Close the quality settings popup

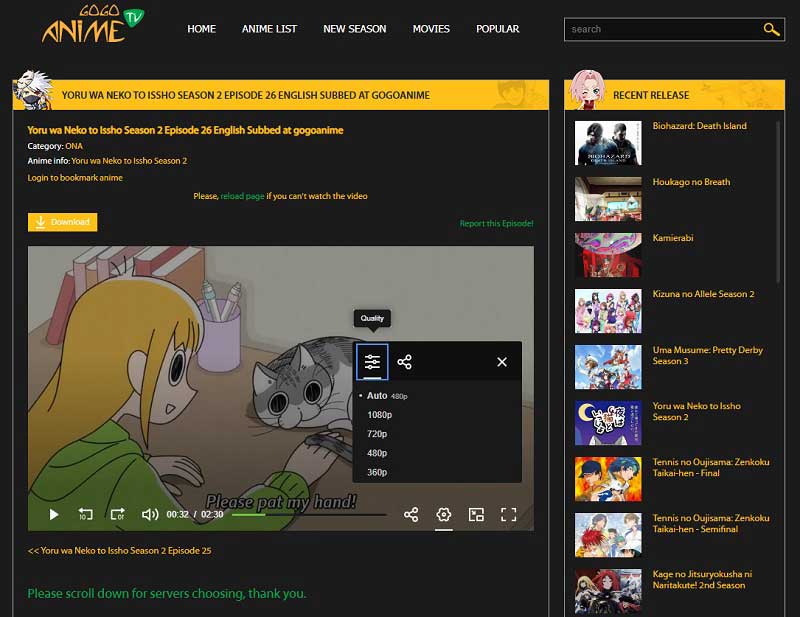502,362
